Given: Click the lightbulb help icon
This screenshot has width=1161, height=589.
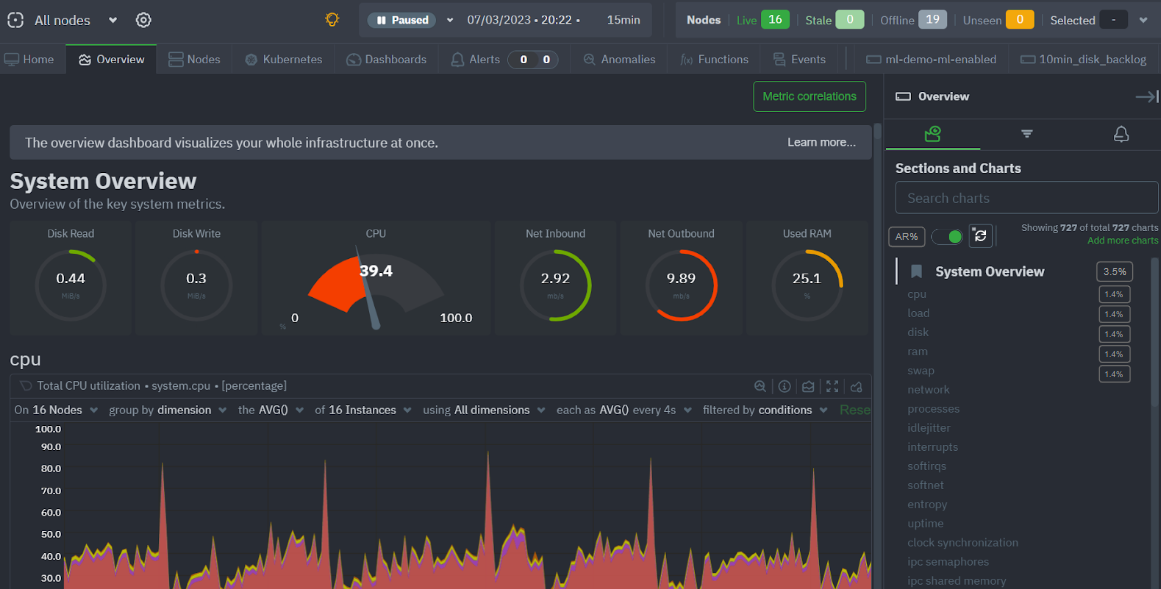Looking at the screenshot, I should pyautogui.click(x=332, y=20).
